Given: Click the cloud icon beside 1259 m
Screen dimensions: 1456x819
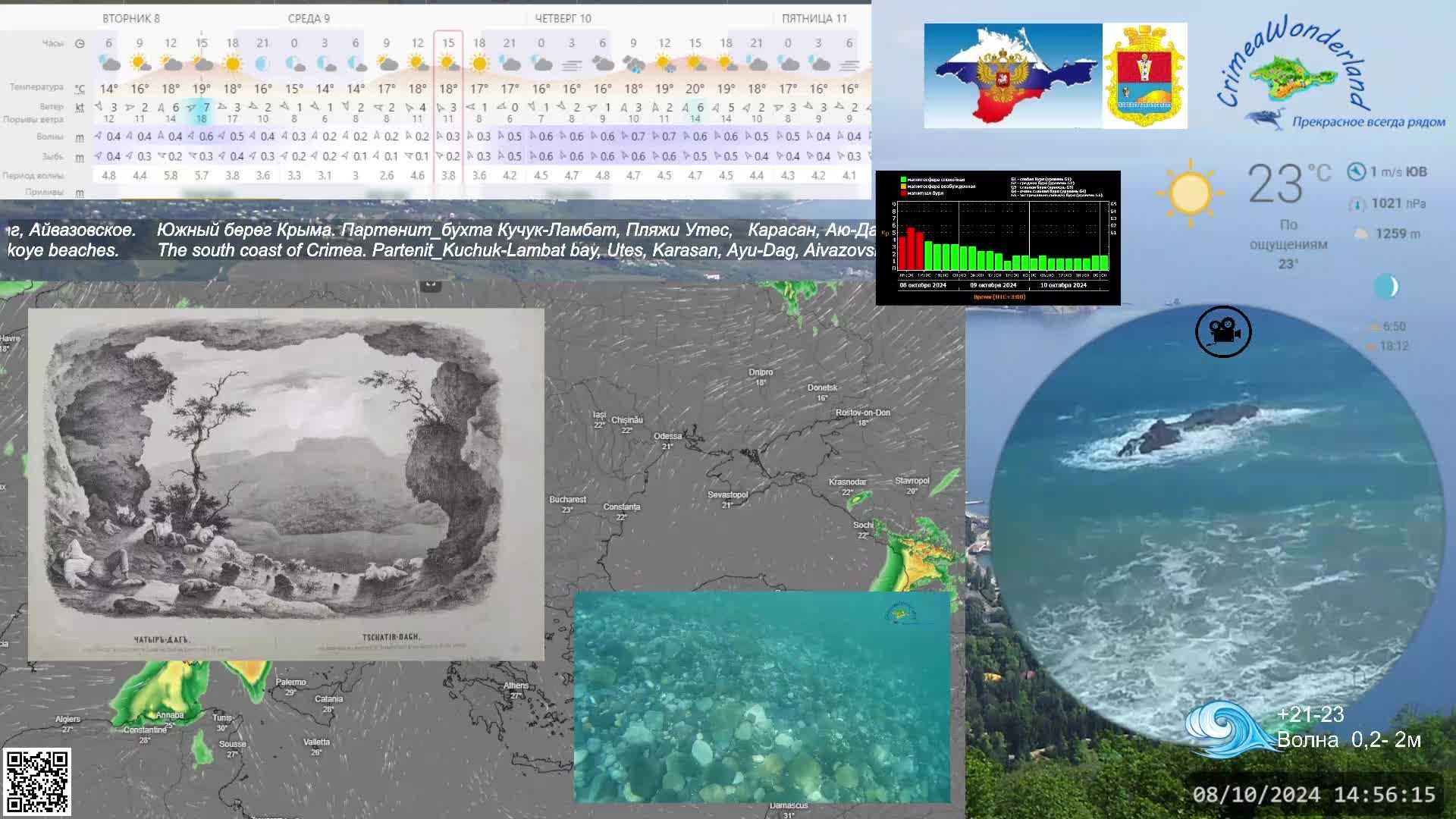Looking at the screenshot, I should click(x=1361, y=234).
